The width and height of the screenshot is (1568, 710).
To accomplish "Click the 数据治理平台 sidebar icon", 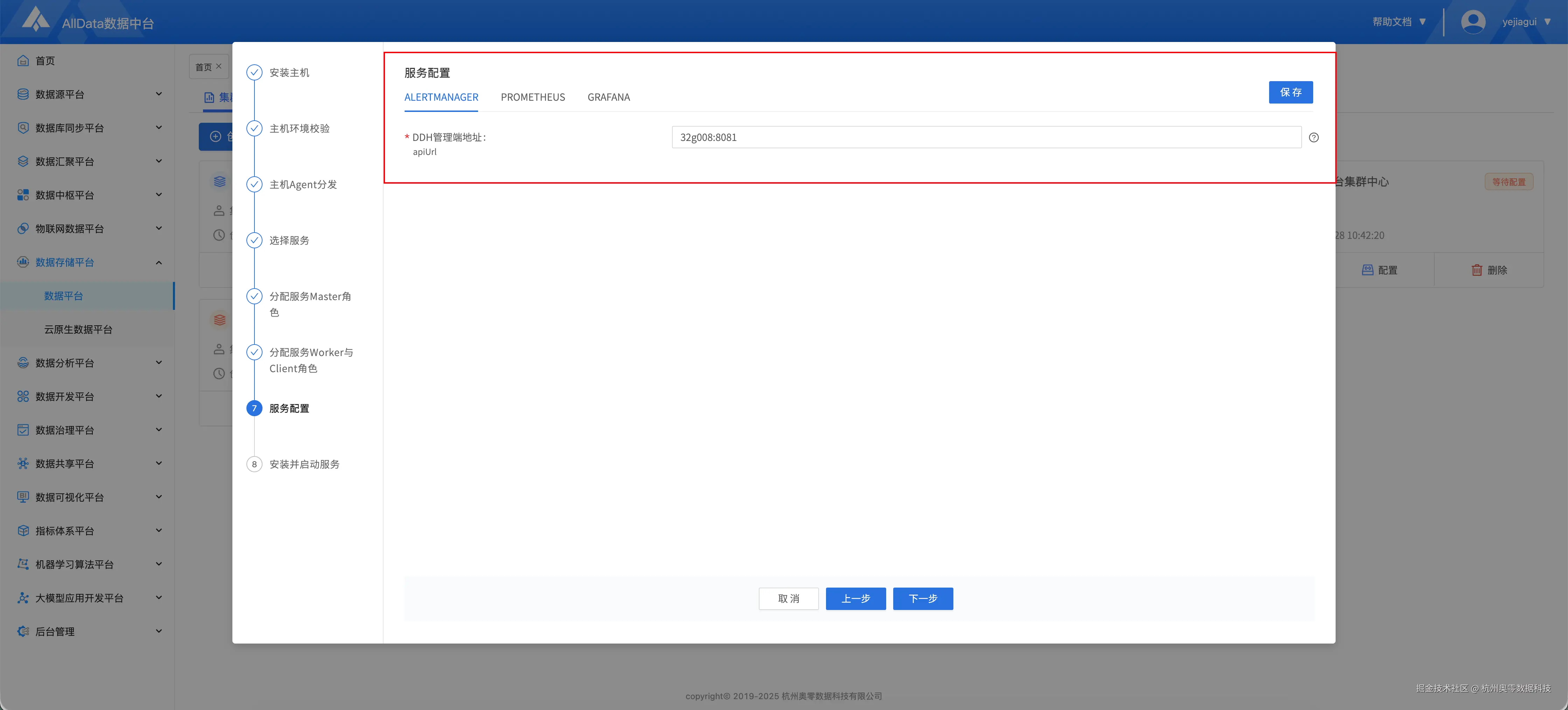I will (x=23, y=430).
